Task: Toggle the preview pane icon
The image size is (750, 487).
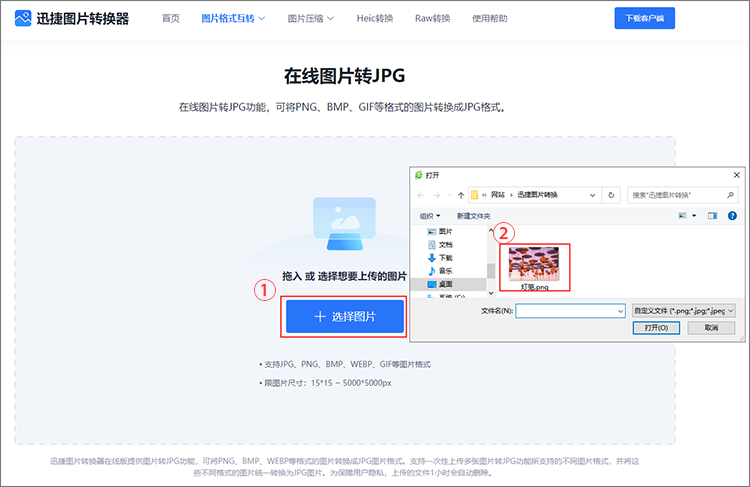Action: point(713,215)
